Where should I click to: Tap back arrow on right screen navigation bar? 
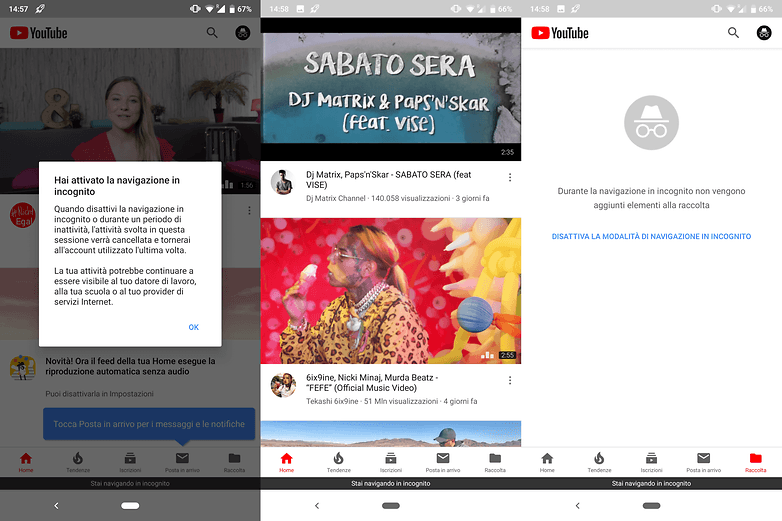[x=578, y=506]
